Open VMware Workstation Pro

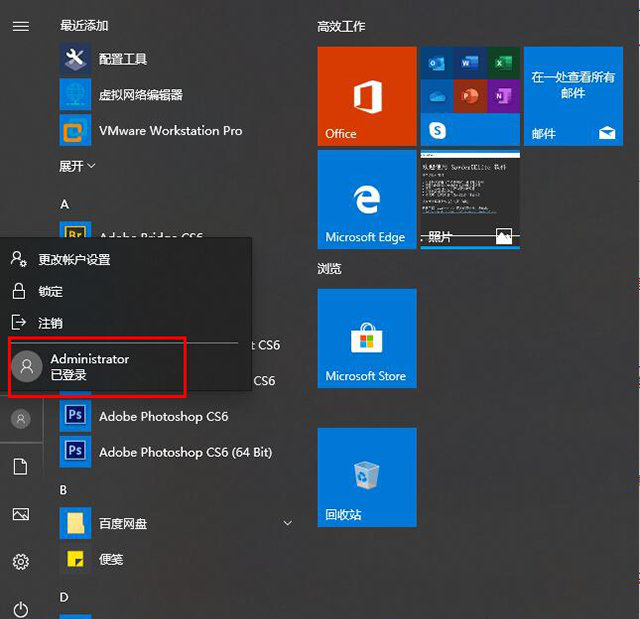click(x=76, y=131)
